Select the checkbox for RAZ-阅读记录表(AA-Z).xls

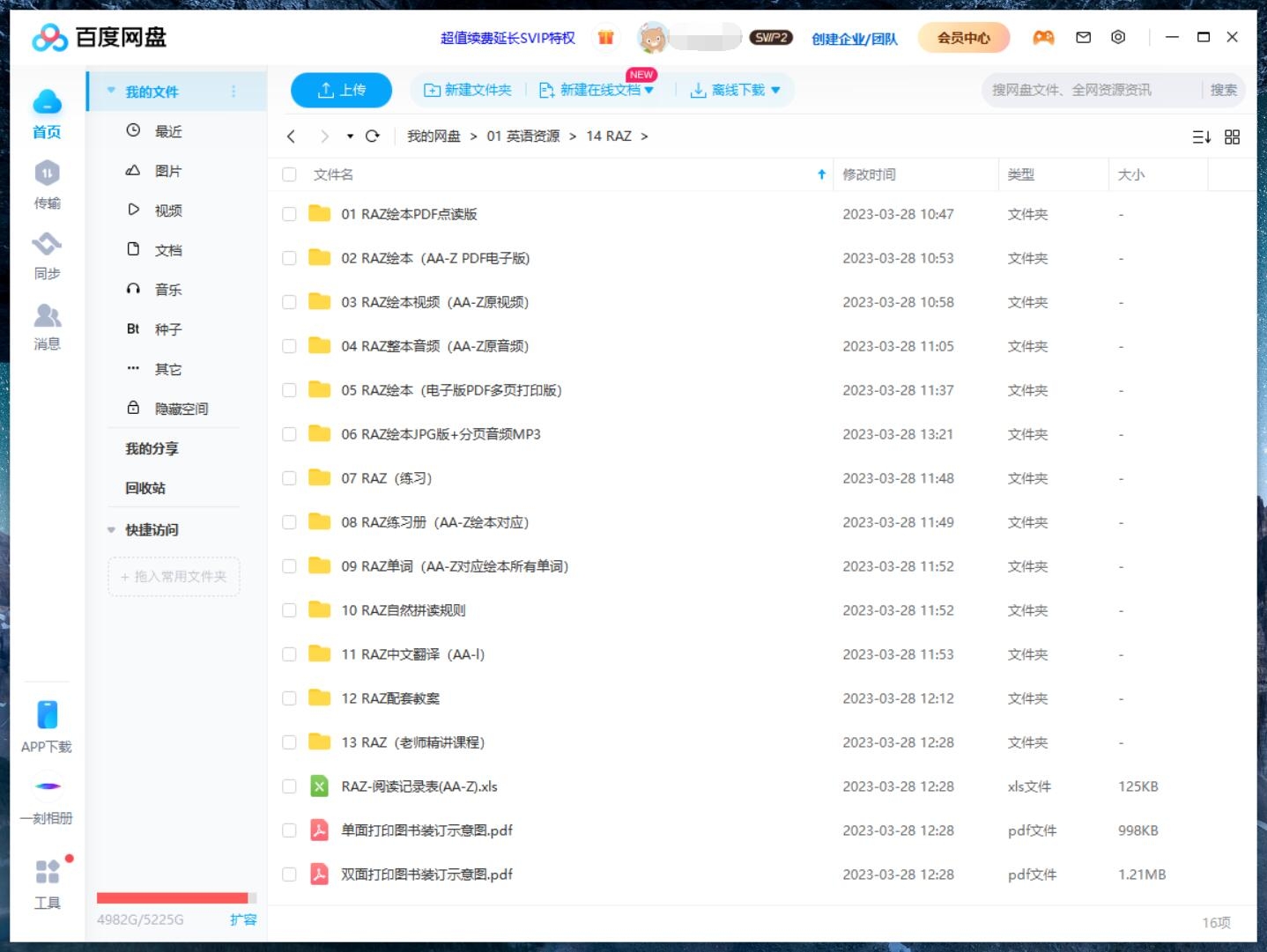(x=289, y=786)
